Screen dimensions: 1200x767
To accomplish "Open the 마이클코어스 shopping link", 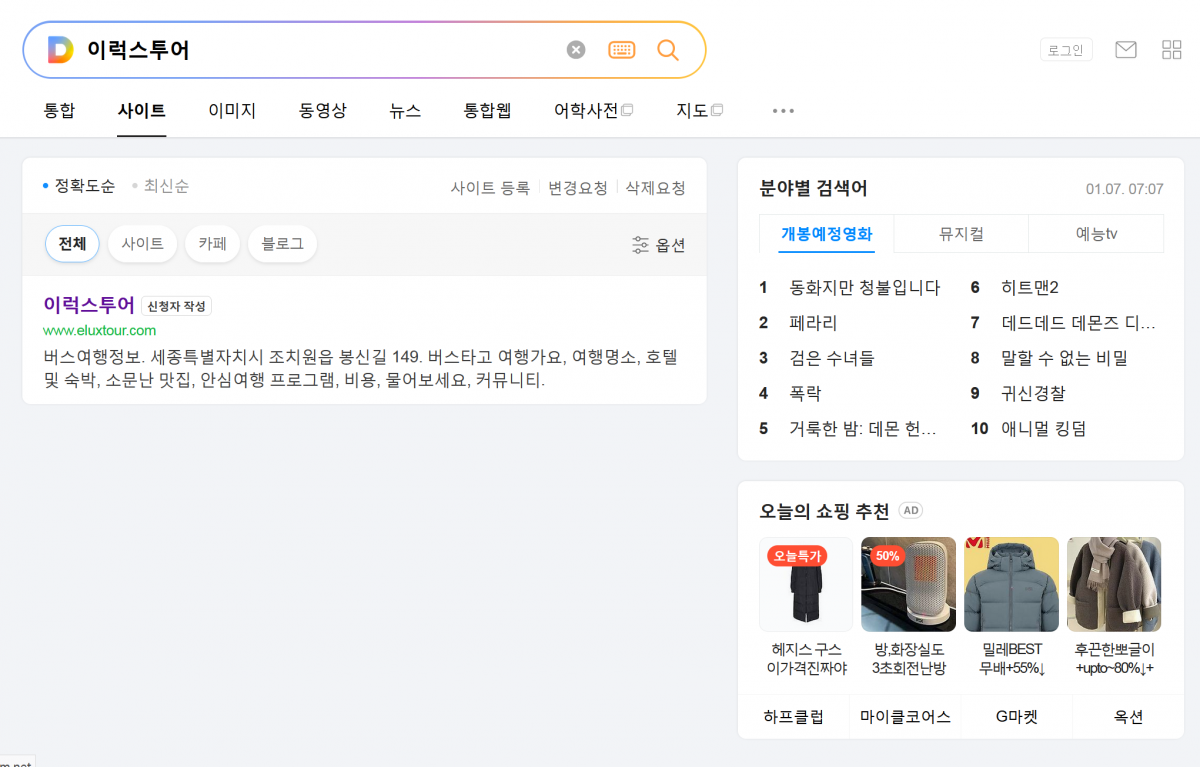I will [x=905, y=717].
